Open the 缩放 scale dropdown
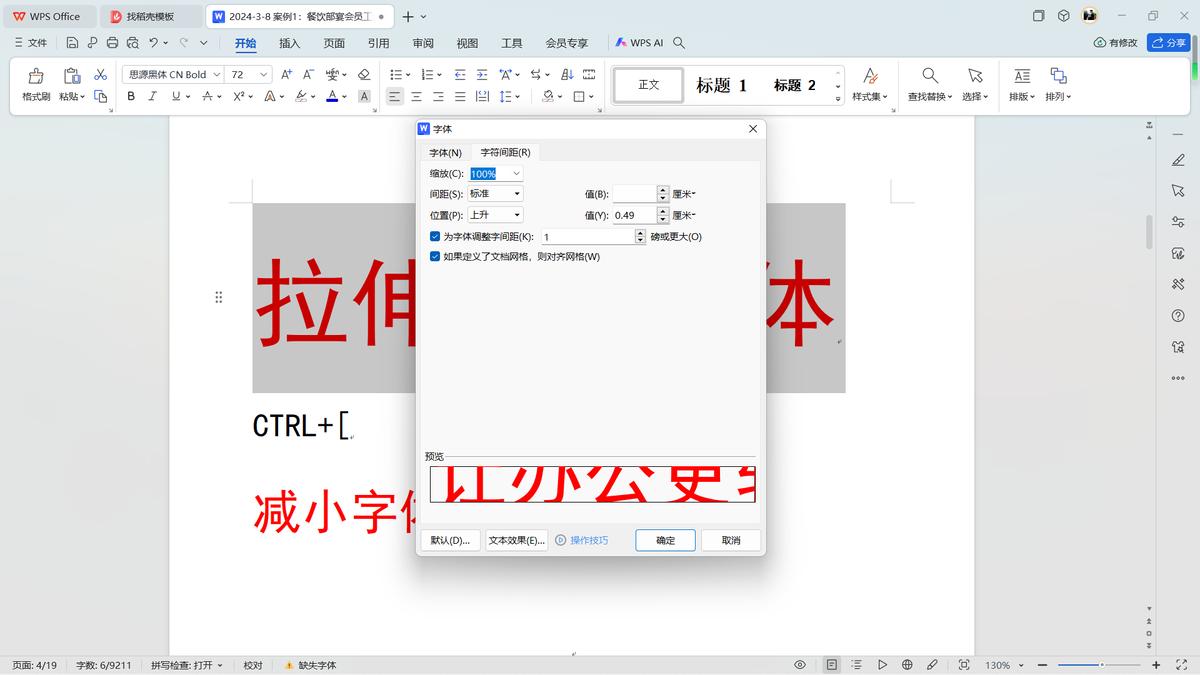Viewport: 1200px width, 675px height. [516, 174]
